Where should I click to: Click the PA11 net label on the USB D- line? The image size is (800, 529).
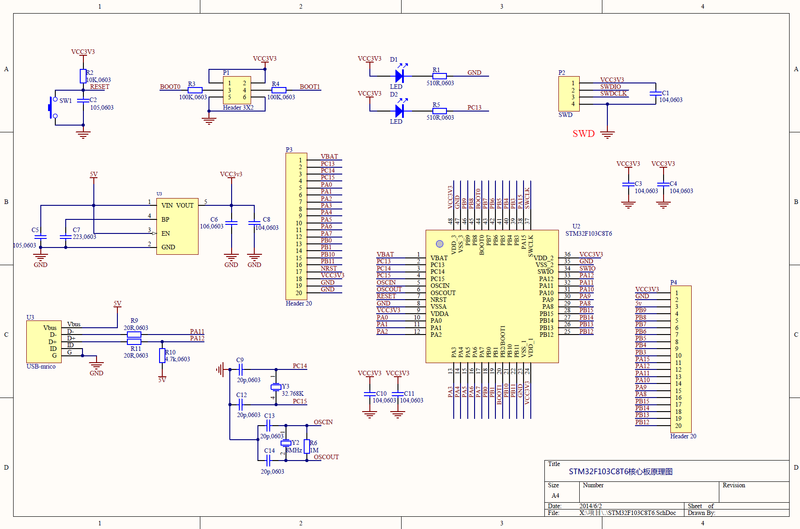[x=197, y=331]
